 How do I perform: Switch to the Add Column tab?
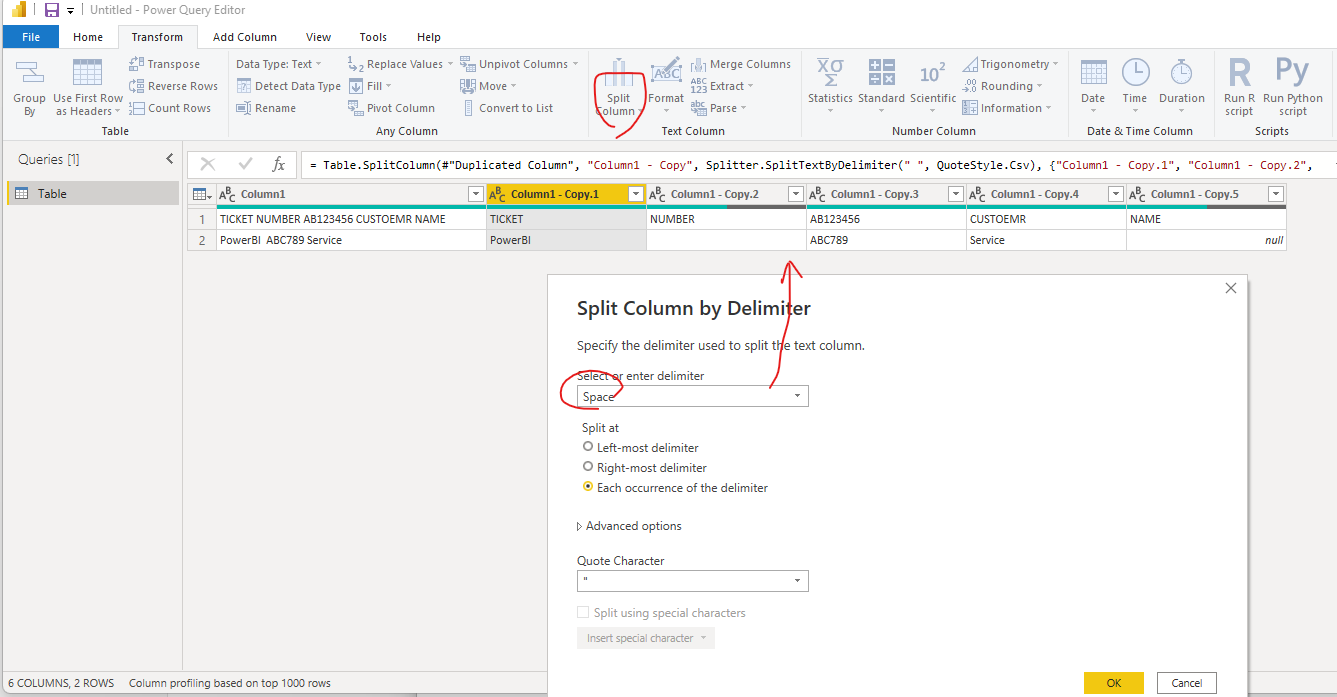click(245, 37)
